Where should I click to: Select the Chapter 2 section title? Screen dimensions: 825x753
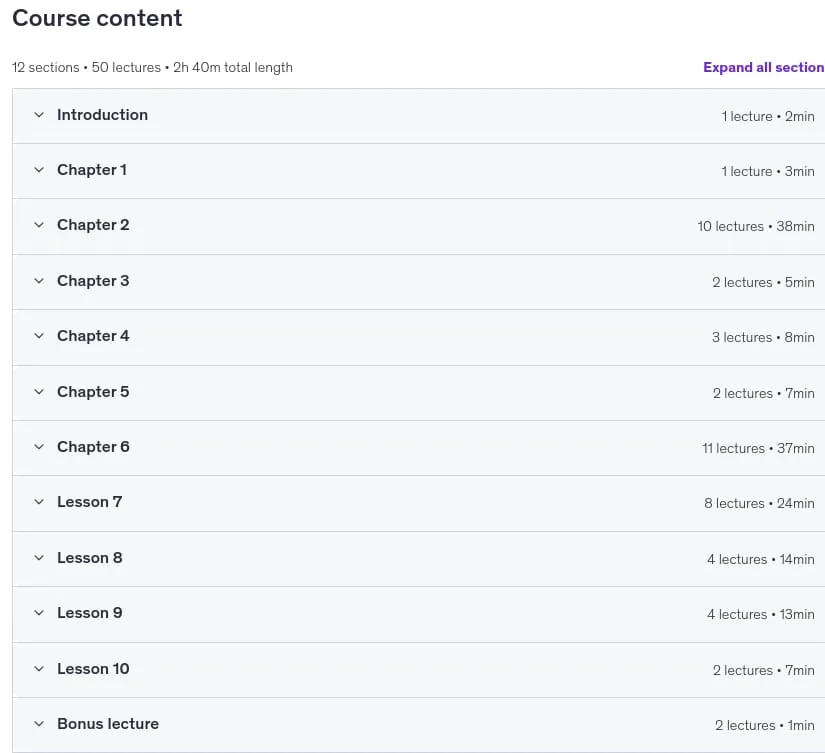(93, 225)
